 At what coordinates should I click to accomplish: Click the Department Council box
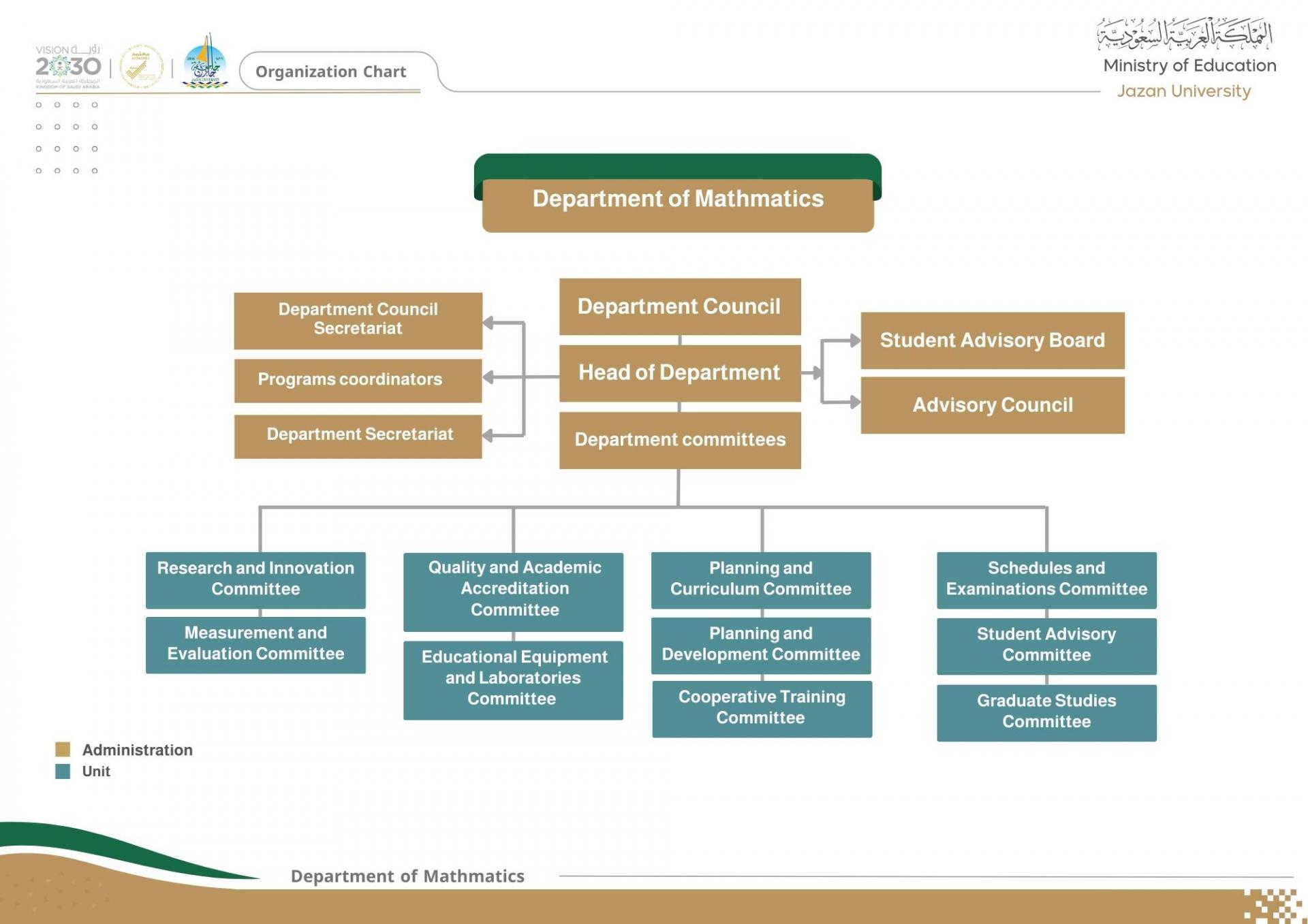(679, 306)
